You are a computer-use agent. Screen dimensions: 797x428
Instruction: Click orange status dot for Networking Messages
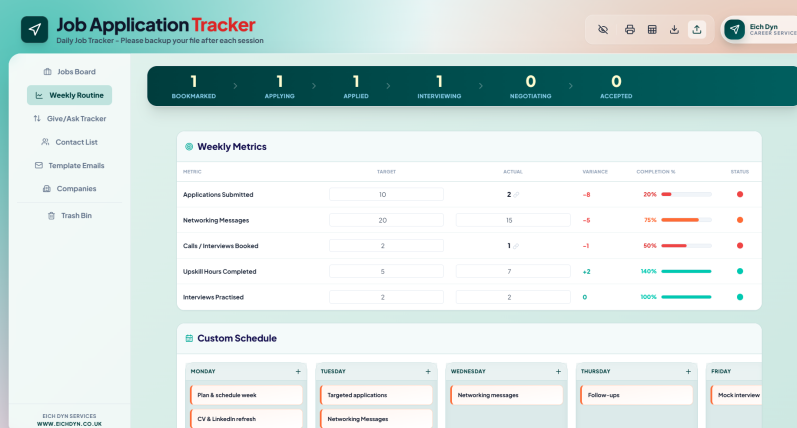pyautogui.click(x=740, y=220)
